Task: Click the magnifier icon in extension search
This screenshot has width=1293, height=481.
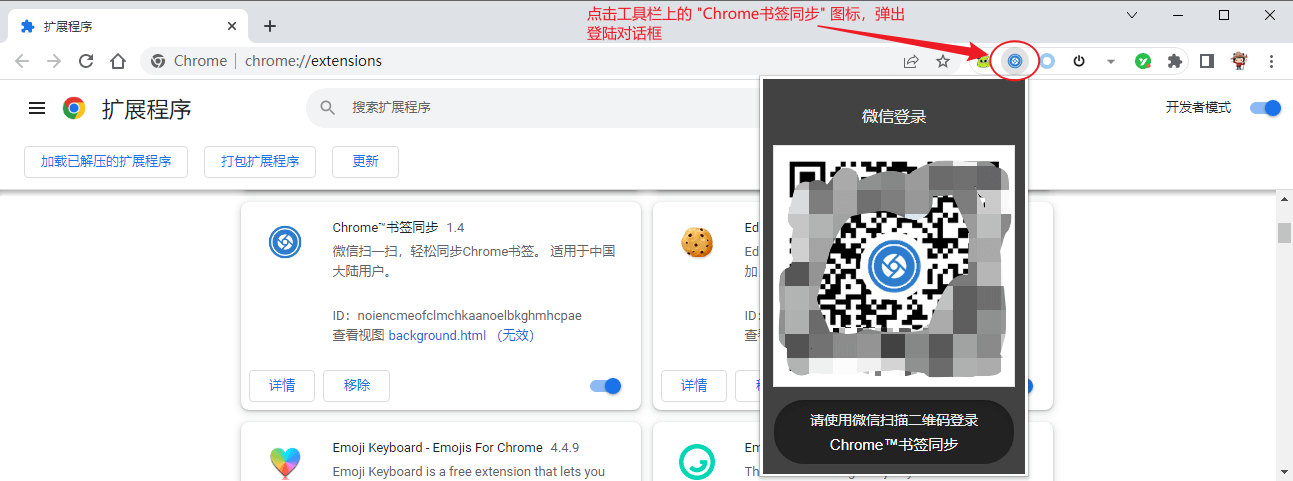Action: pos(327,107)
